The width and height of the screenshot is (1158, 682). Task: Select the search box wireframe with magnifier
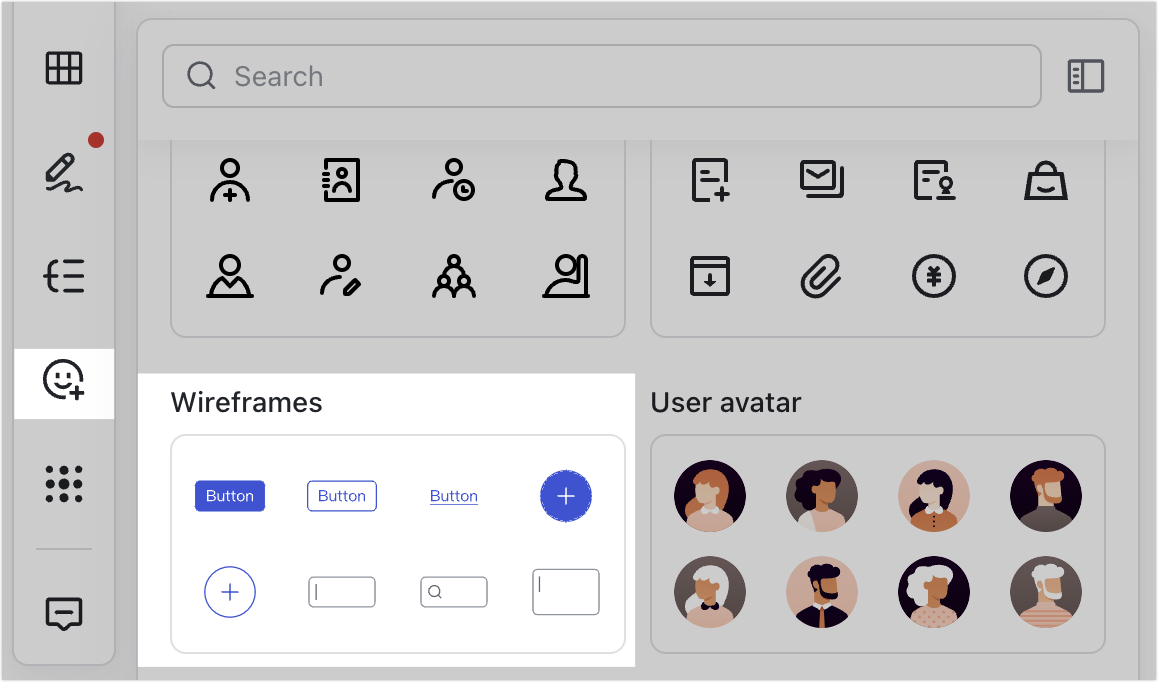click(454, 591)
